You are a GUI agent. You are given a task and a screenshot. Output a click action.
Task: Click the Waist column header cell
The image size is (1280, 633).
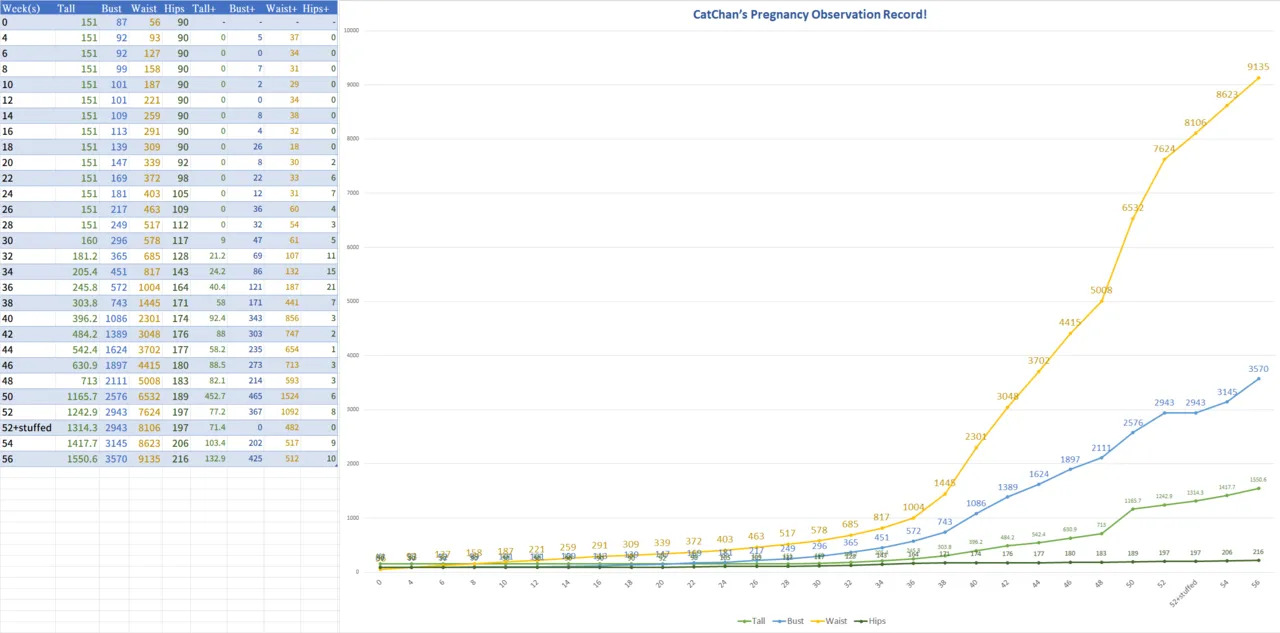pyautogui.click(x=144, y=7)
